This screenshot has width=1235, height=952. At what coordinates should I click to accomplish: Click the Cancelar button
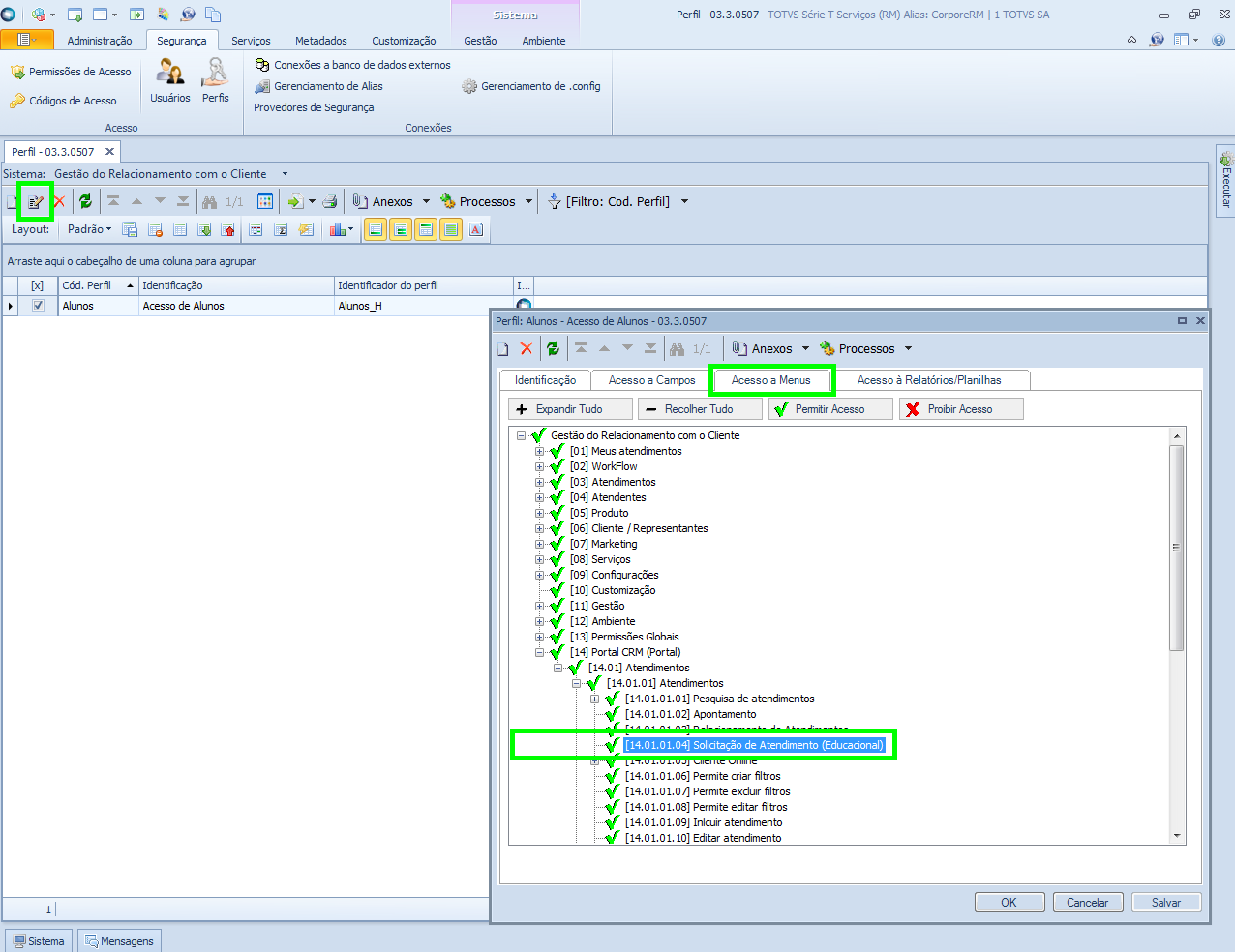[x=1088, y=903]
